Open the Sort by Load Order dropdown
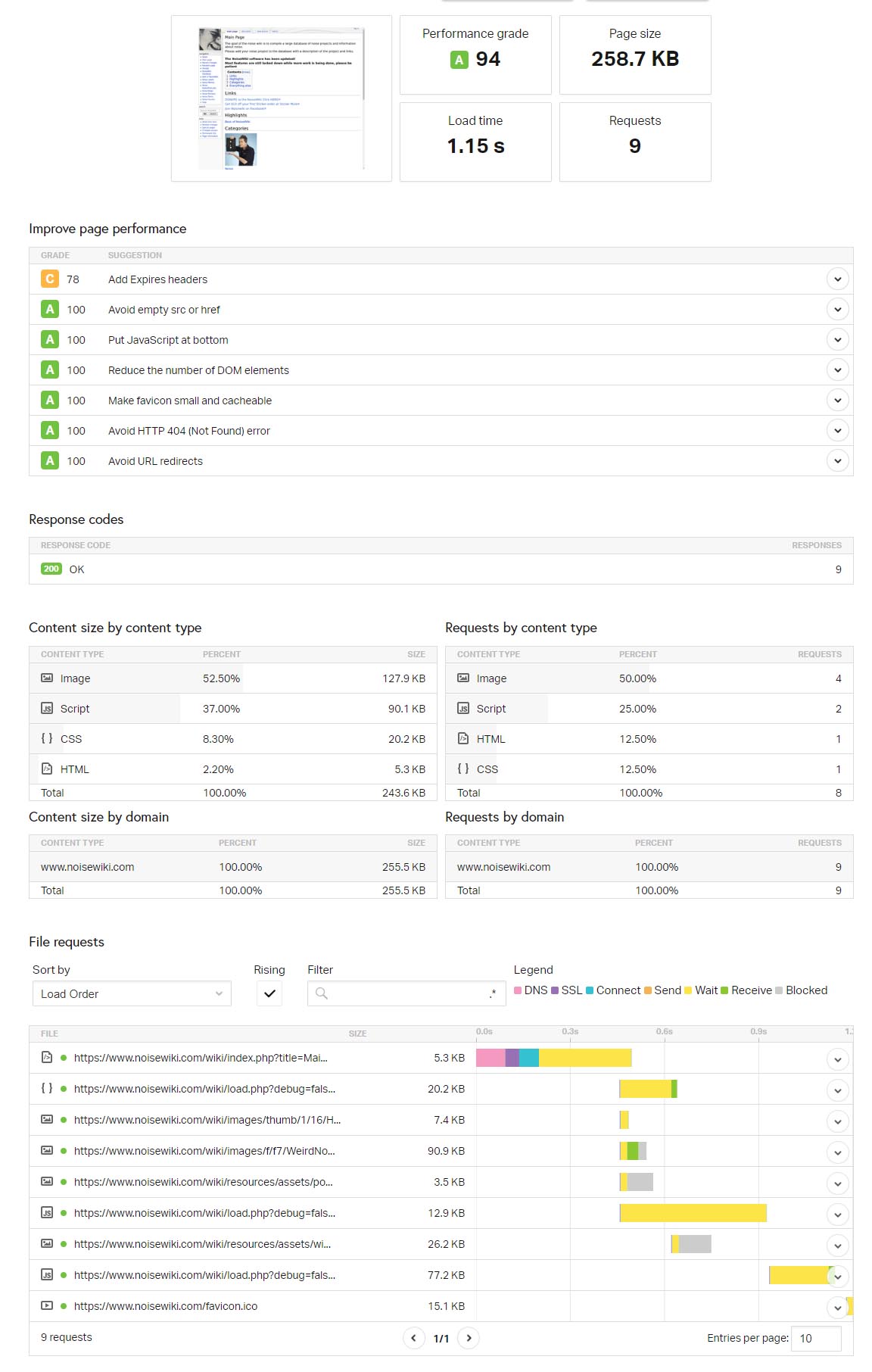The image size is (872, 1372). tap(132, 993)
